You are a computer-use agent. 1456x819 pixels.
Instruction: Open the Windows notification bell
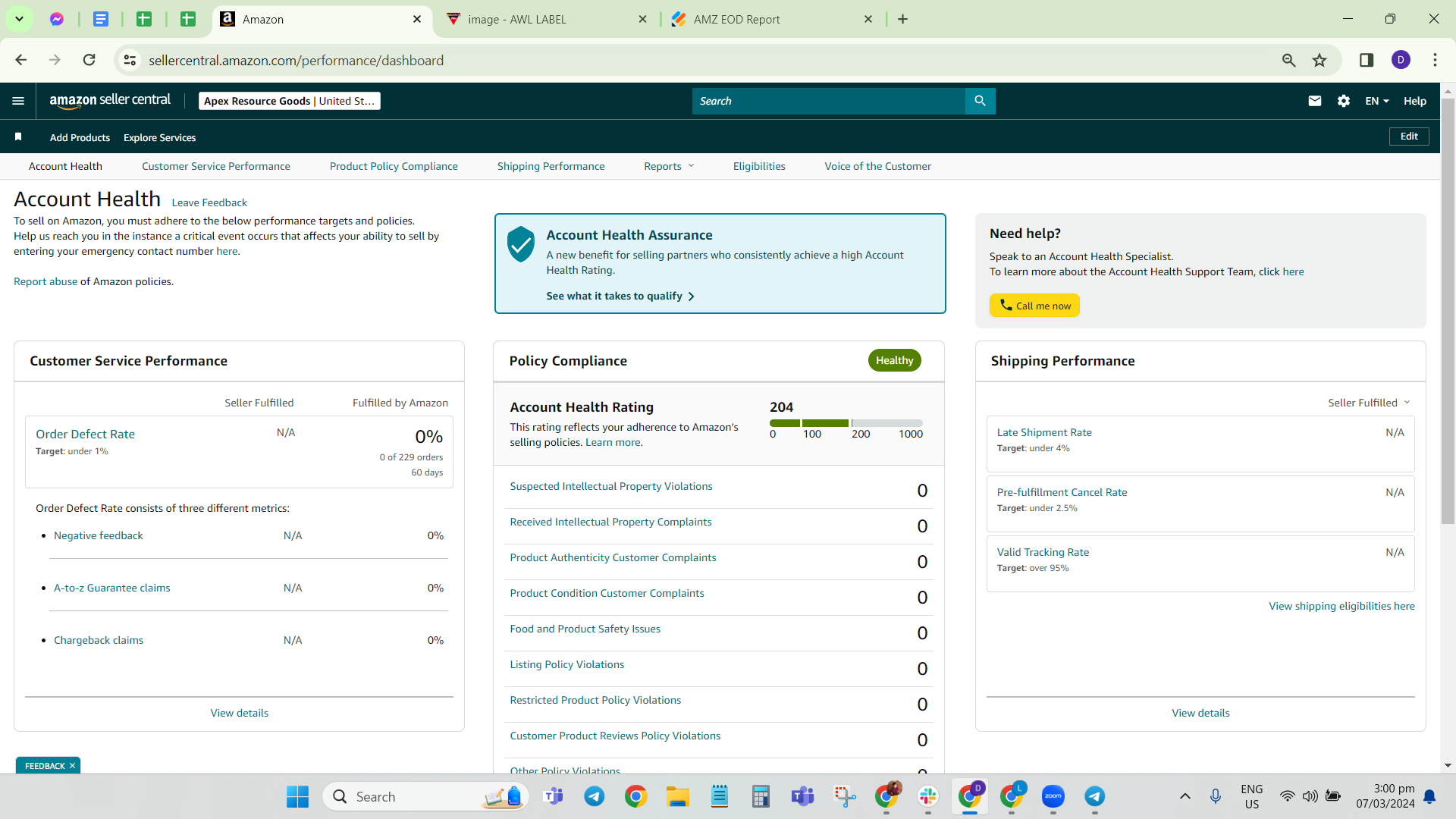point(1429,796)
